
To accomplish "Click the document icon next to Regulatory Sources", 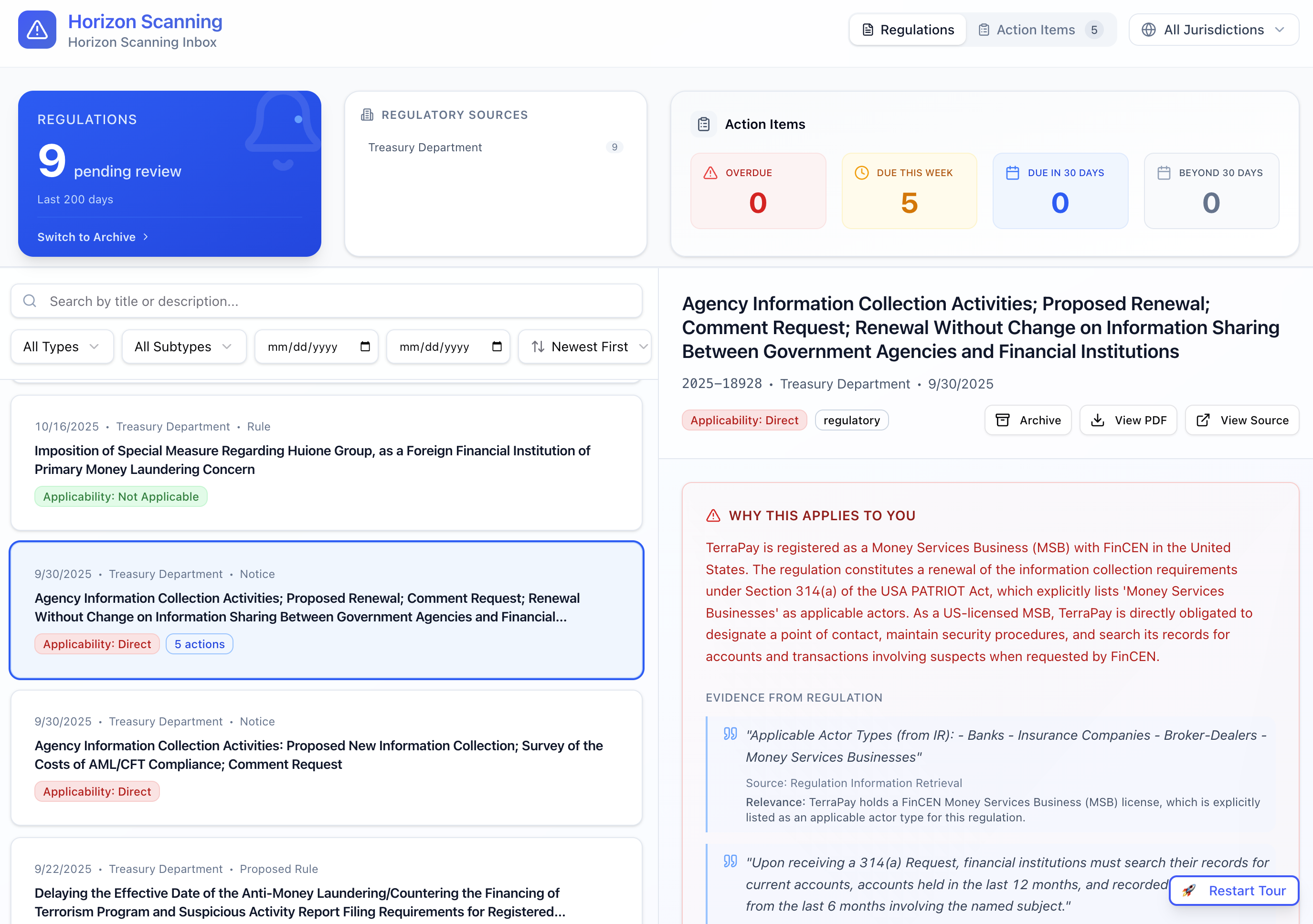I will click(x=367, y=115).
